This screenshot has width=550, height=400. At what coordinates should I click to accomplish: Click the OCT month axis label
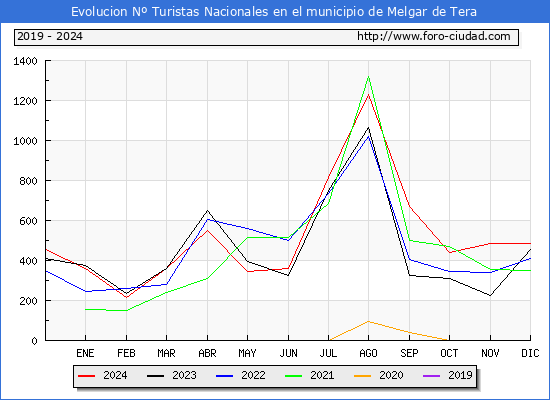point(449,353)
